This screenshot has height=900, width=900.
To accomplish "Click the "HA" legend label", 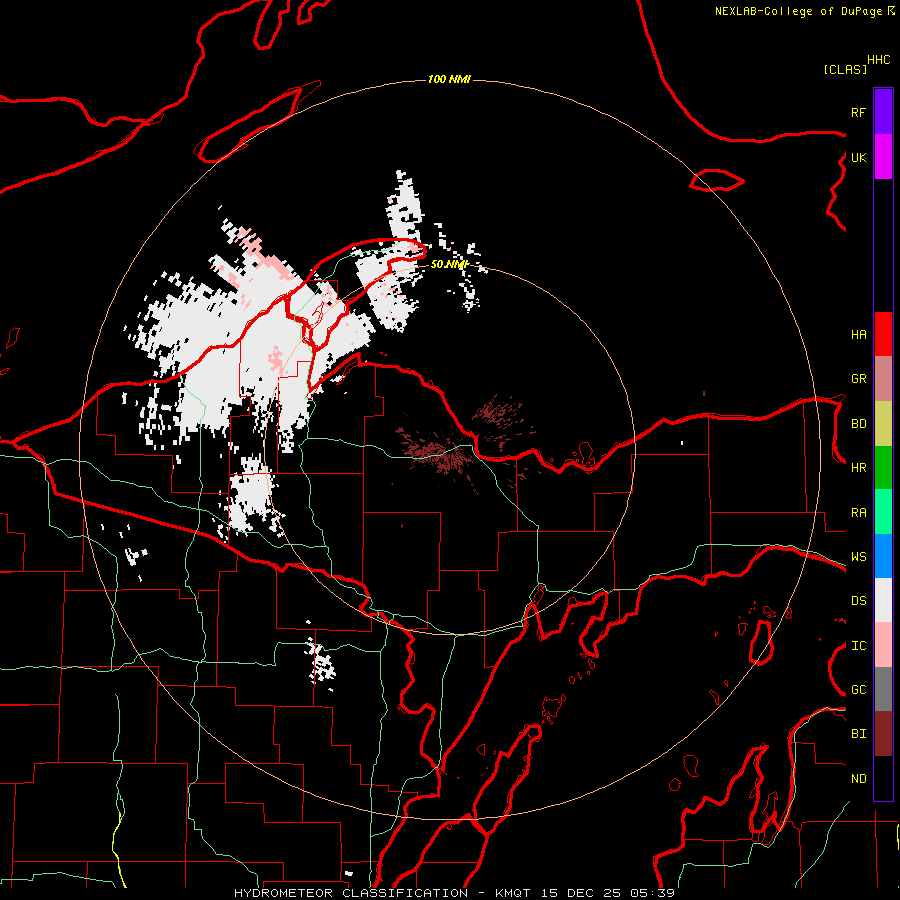I will [x=858, y=334].
